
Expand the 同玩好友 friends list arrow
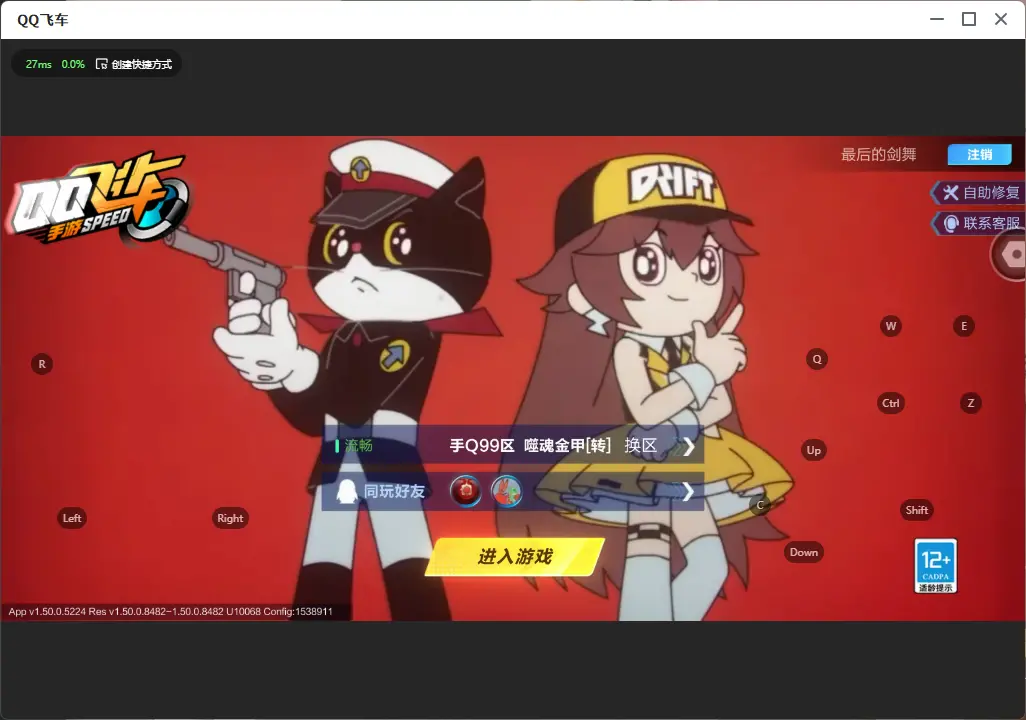point(687,492)
